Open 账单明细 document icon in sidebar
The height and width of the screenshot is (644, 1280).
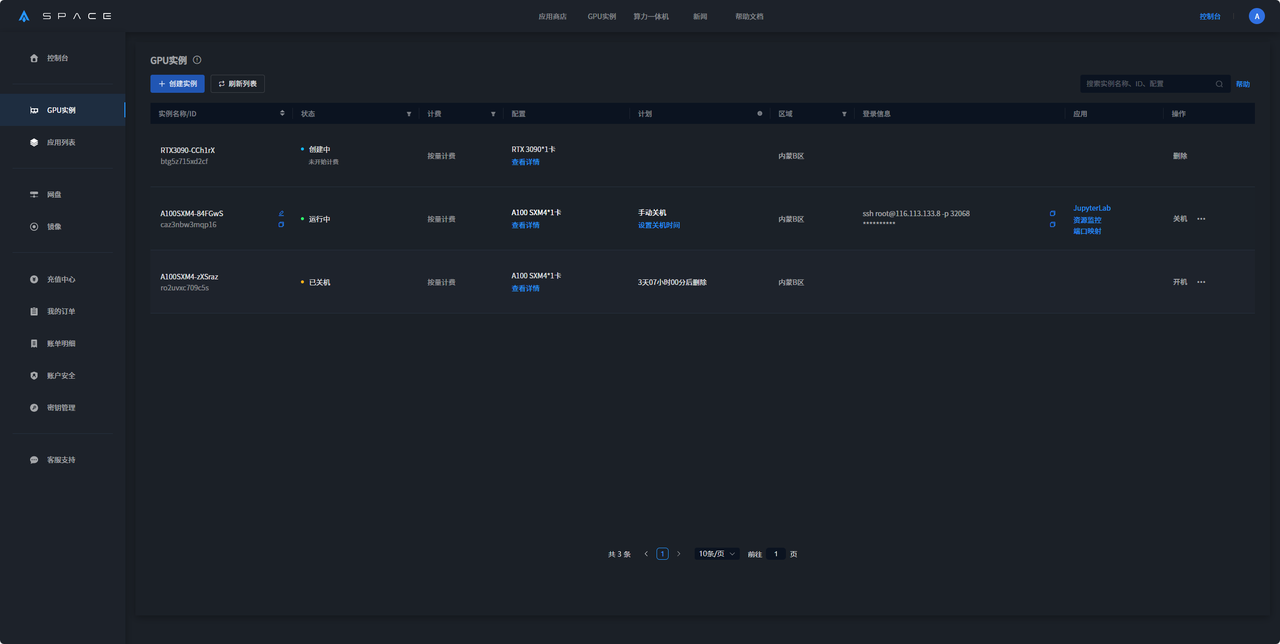click(34, 343)
